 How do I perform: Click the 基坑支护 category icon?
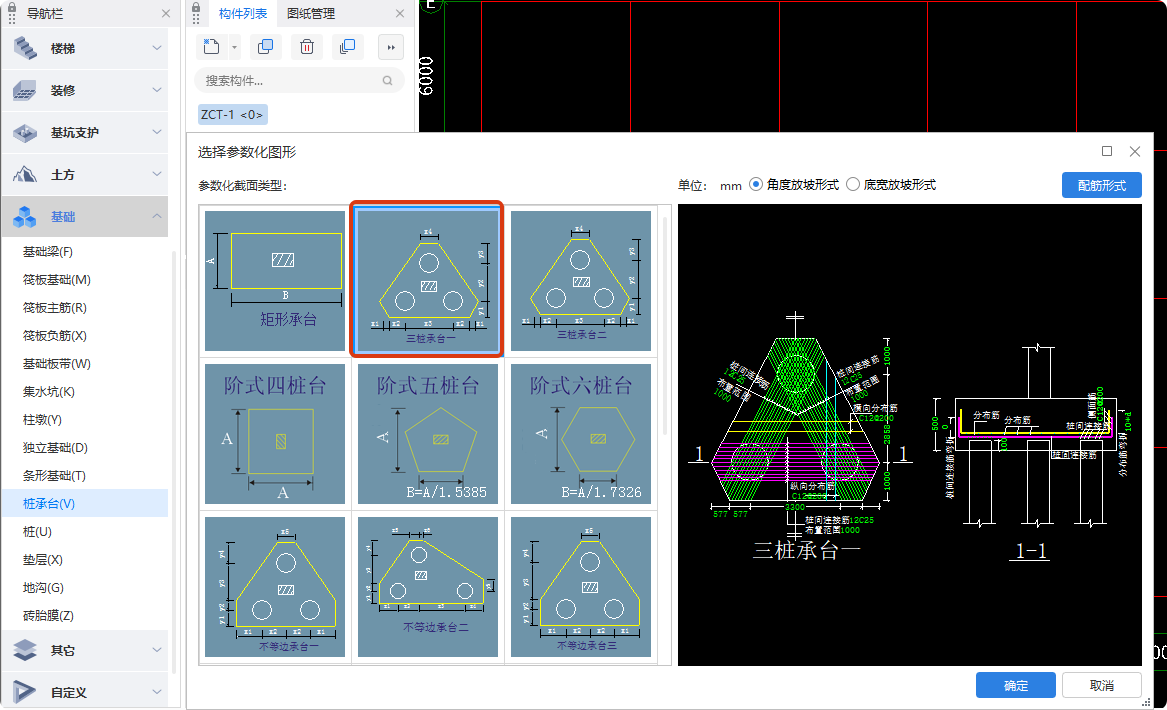[x=25, y=132]
